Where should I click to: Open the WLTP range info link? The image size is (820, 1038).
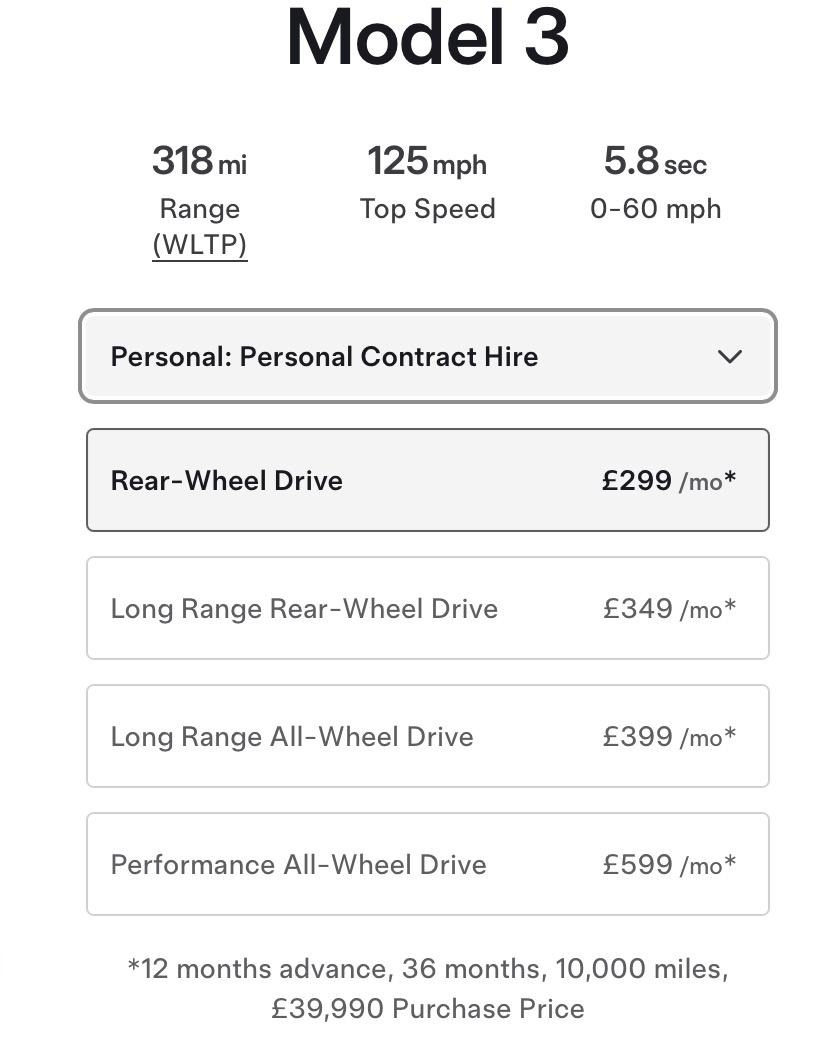199,245
